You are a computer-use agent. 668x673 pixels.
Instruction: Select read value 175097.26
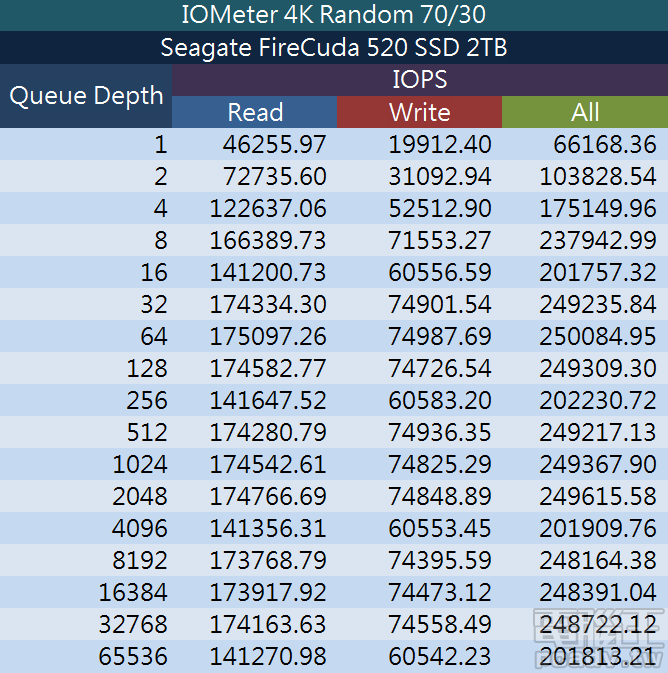pos(268,336)
